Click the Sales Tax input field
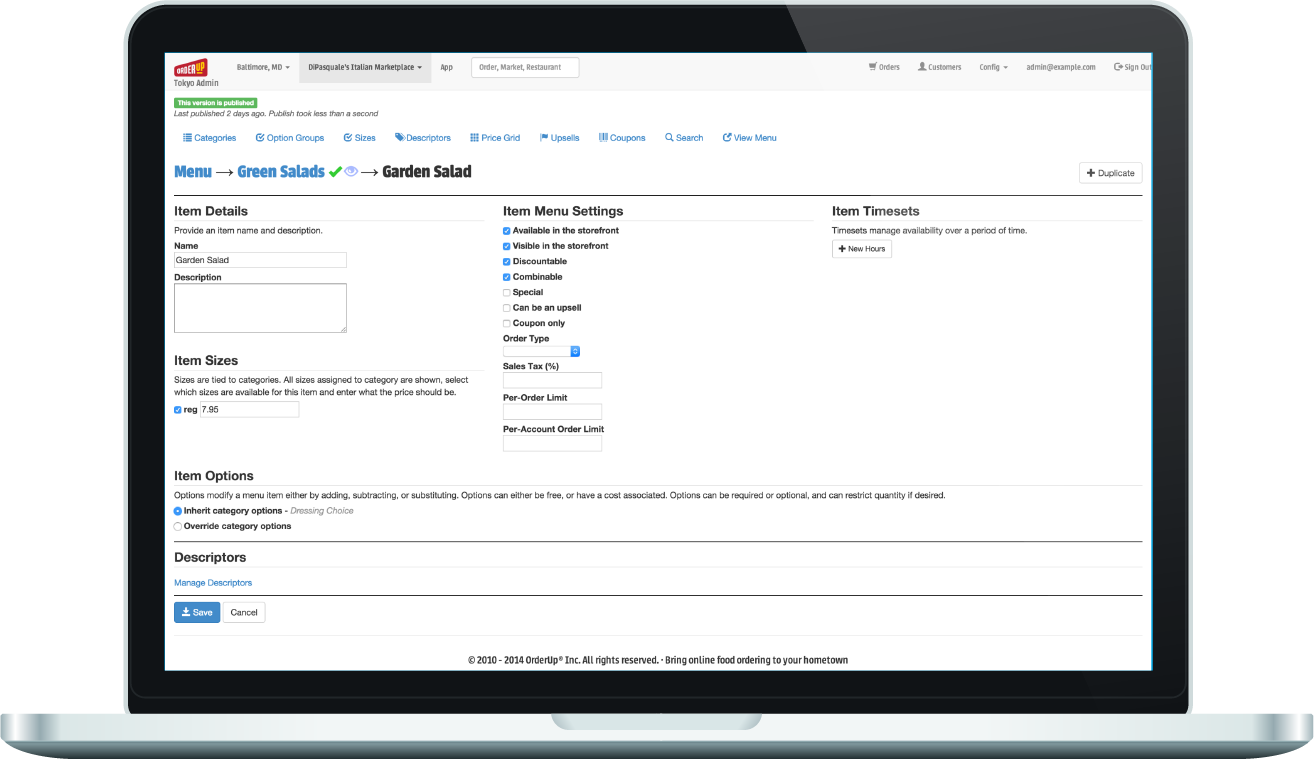Viewport: 1314px width, 759px height. coord(552,380)
